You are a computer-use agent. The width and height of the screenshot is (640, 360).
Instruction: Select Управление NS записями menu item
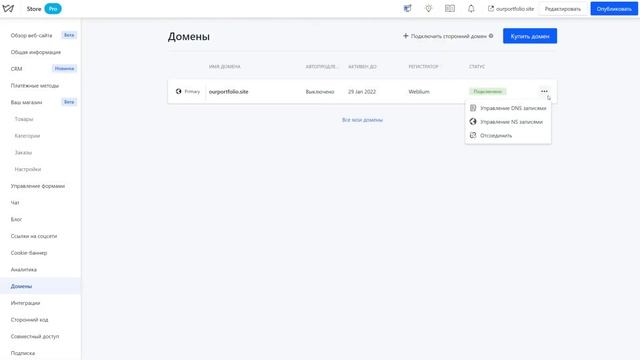coord(508,122)
